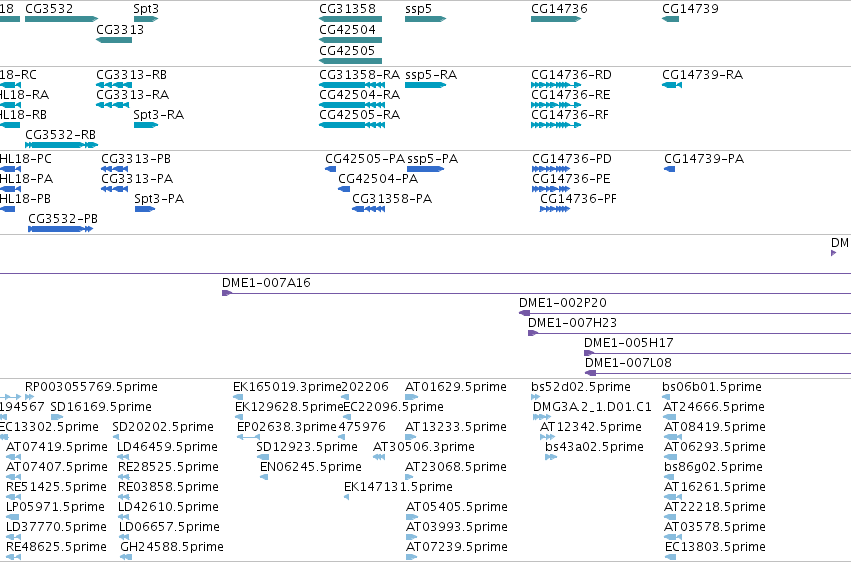Image resolution: width=851 pixels, height=562 pixels.
Task: Select BAC clone DME1-007L08
Action: (628, 363)
